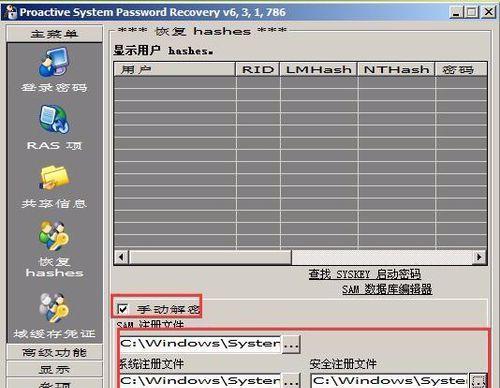
Task: Click the SAM file path input field
Action: coord(200,344)
